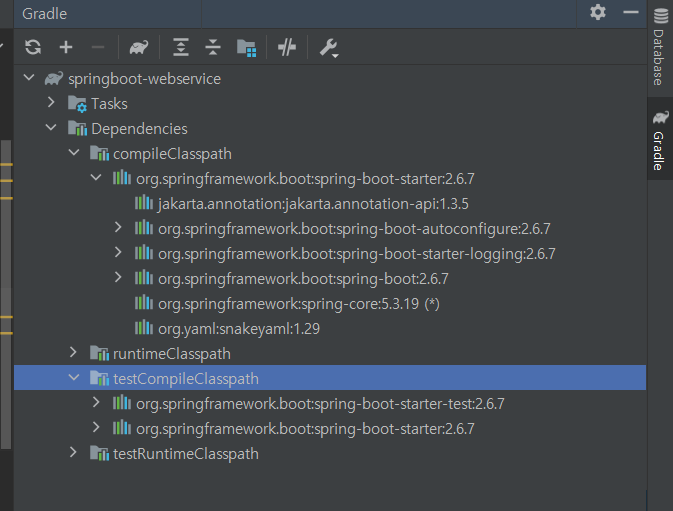Expand spring-boot-starter-logging:2.6.7 dependency
This screenshot has width=673, height=511.
click(x=118, y=252)
